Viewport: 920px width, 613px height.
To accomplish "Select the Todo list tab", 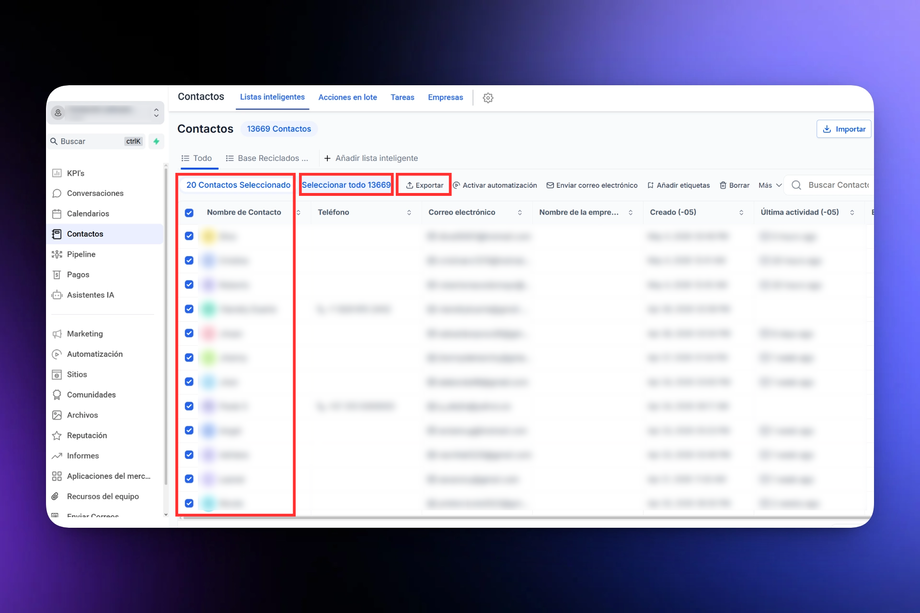I will [197, 158].
